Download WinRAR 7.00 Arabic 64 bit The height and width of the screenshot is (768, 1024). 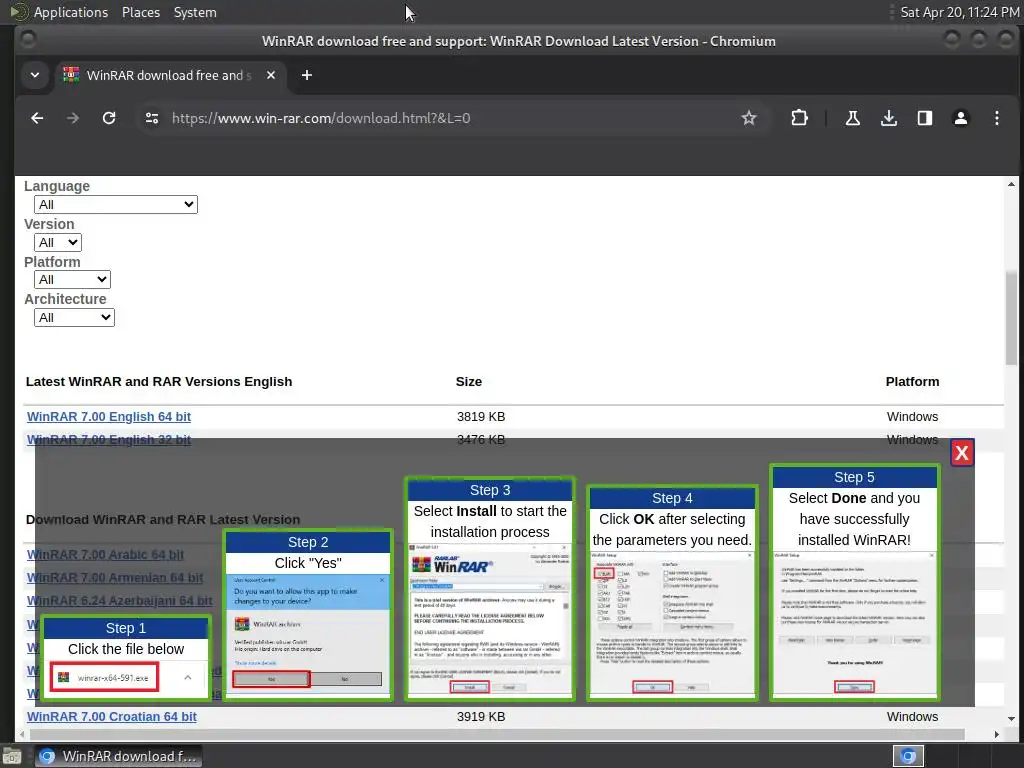[x=105, y=554]
